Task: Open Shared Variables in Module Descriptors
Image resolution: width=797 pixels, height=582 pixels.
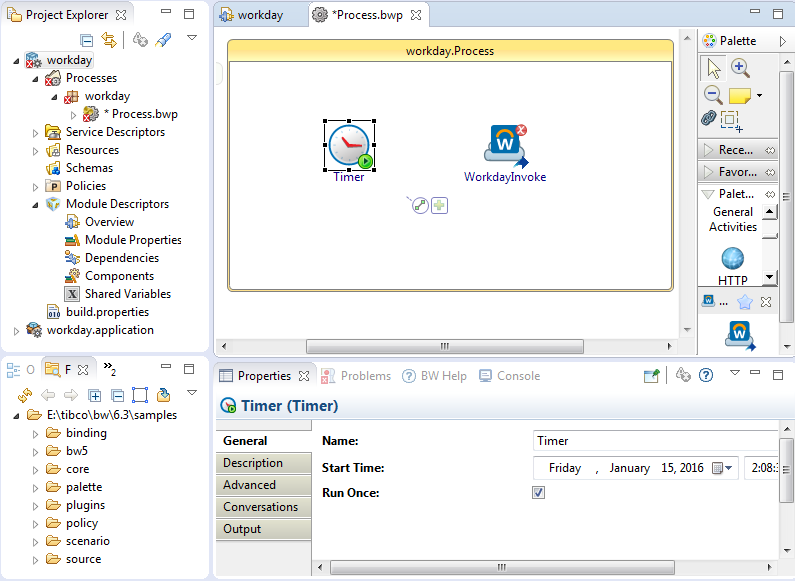Action: (x=128, y=294)
